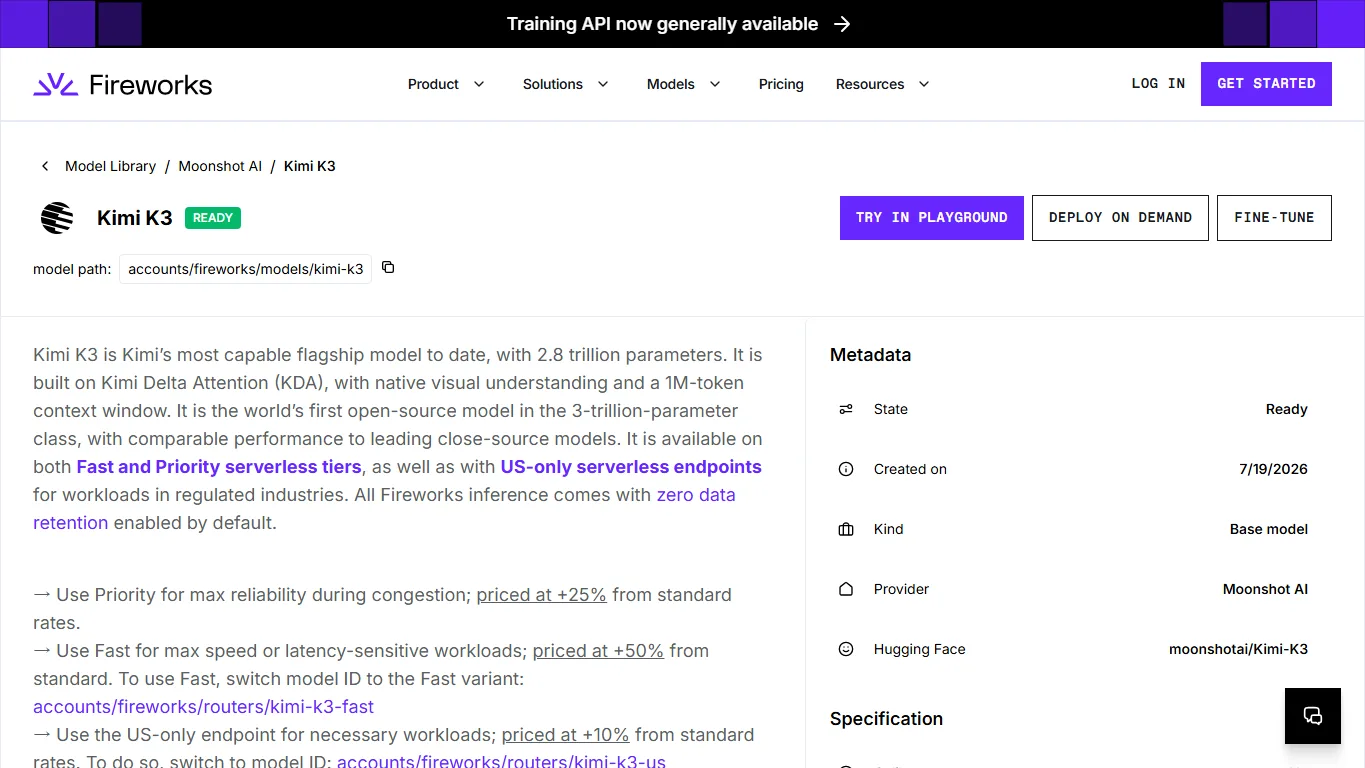Click the 'priced at +10%' link
The width and height of the screenshot is (1365, 768).
pyautogui.click(x=565, y=735)
